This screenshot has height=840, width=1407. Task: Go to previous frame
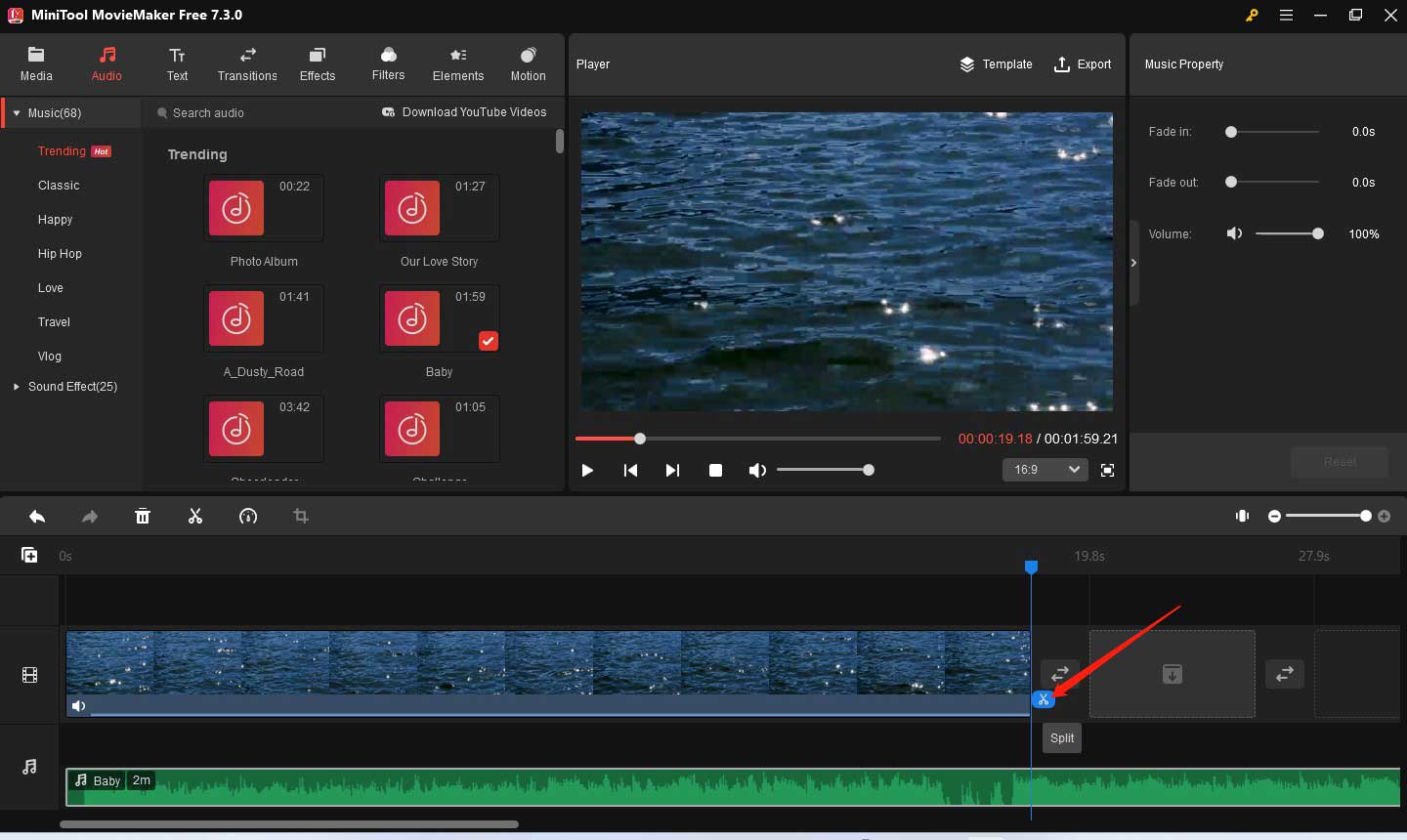click(x=630, y=470)
